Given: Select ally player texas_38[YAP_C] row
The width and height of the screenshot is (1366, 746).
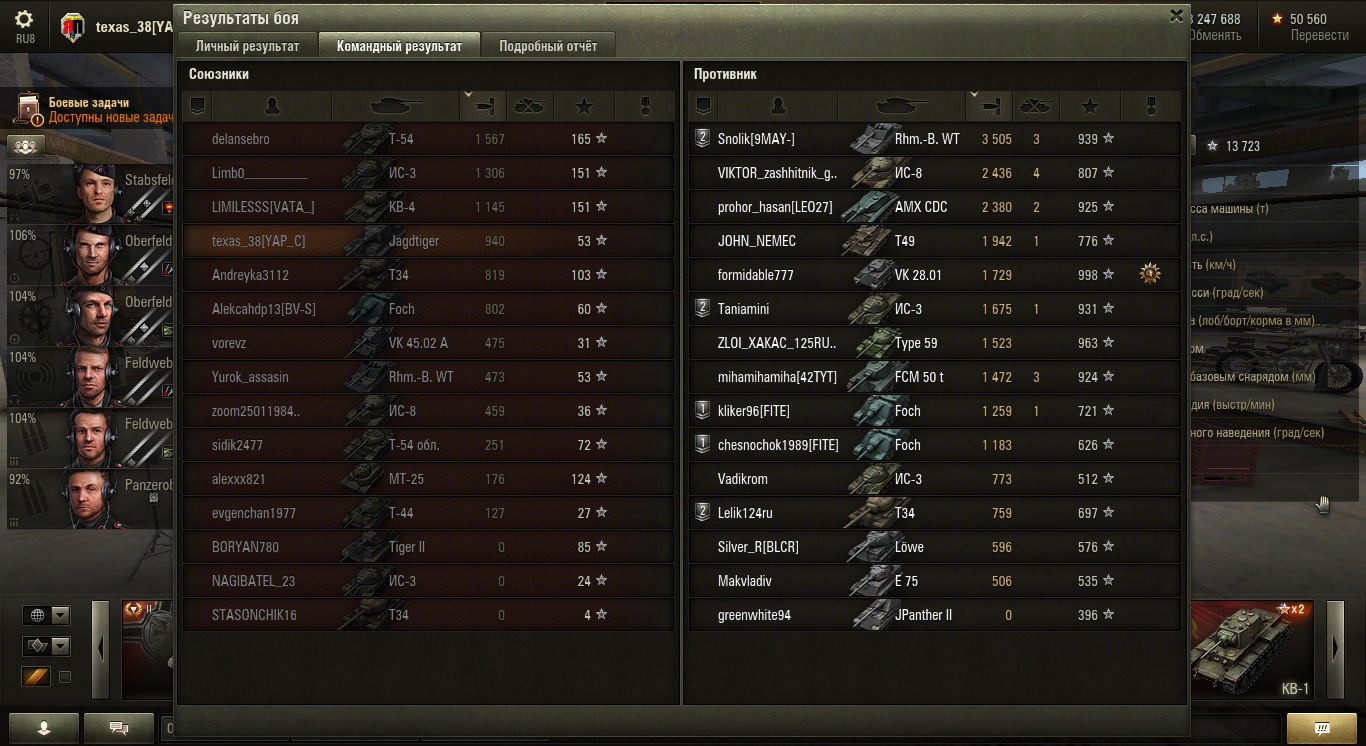Looking at the screenshot, I should 428,241.
